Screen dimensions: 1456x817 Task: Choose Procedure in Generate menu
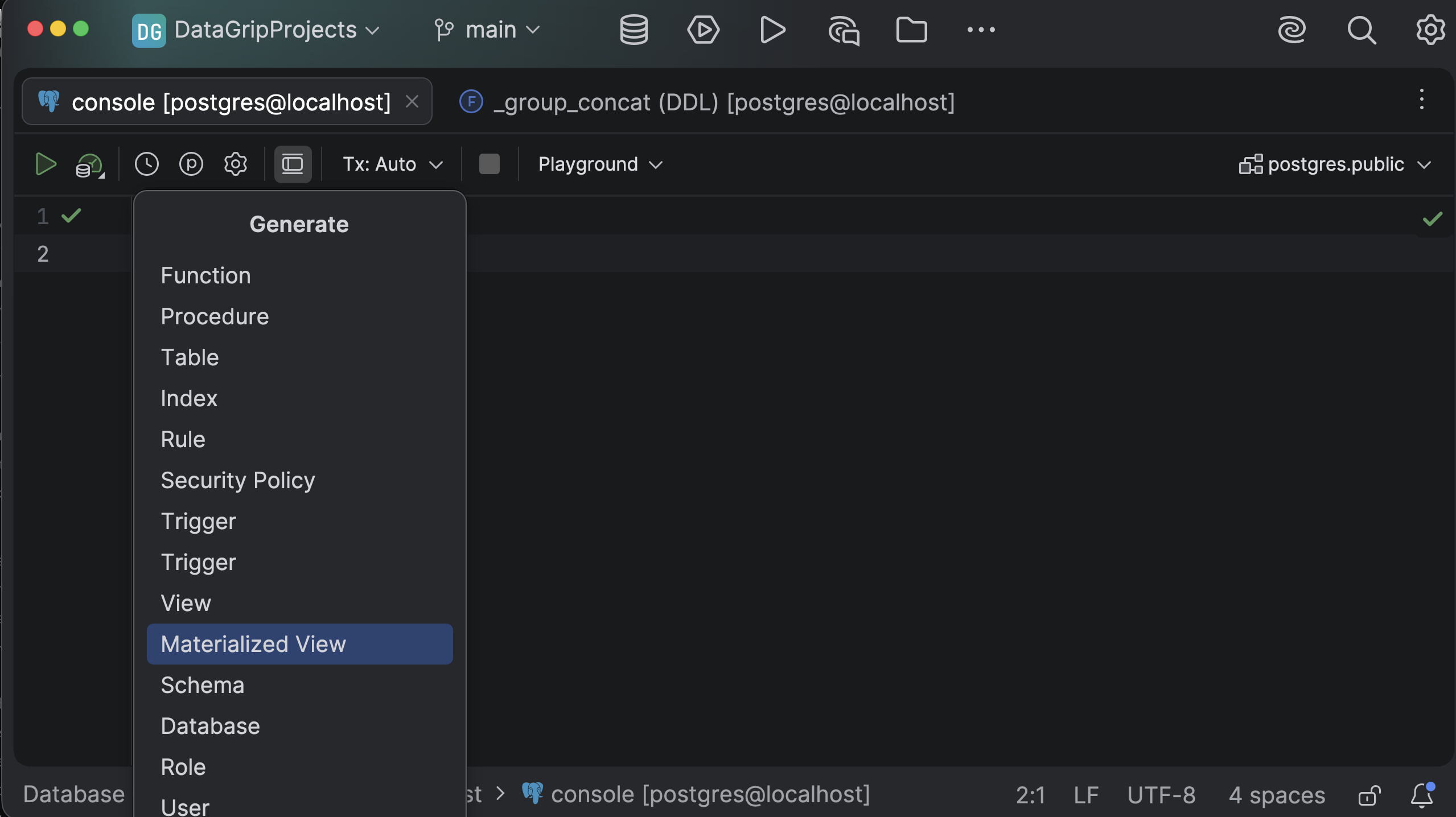pyautogui.click(x=300, y=316)
